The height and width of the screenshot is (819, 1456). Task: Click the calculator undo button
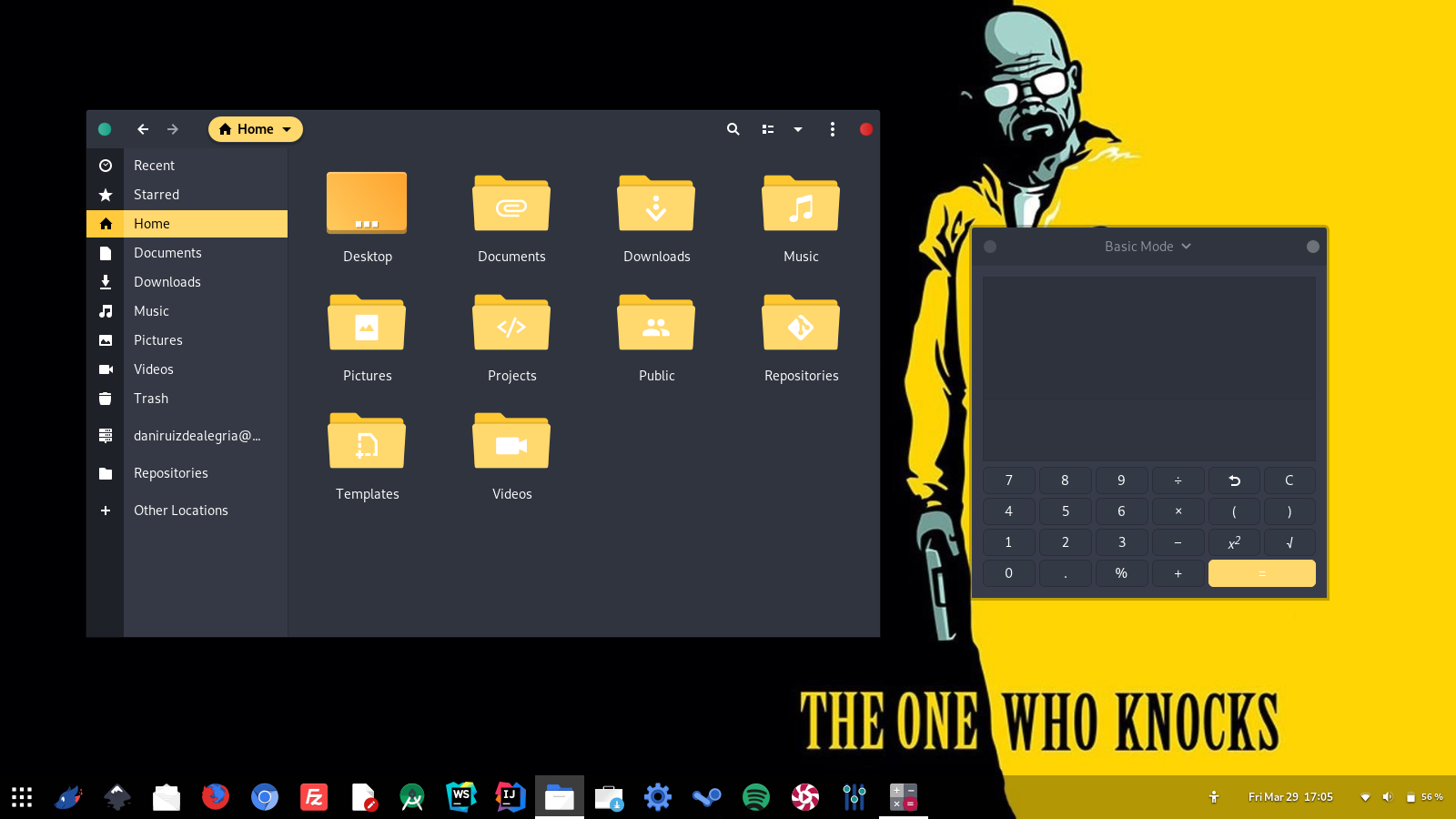1235,480
